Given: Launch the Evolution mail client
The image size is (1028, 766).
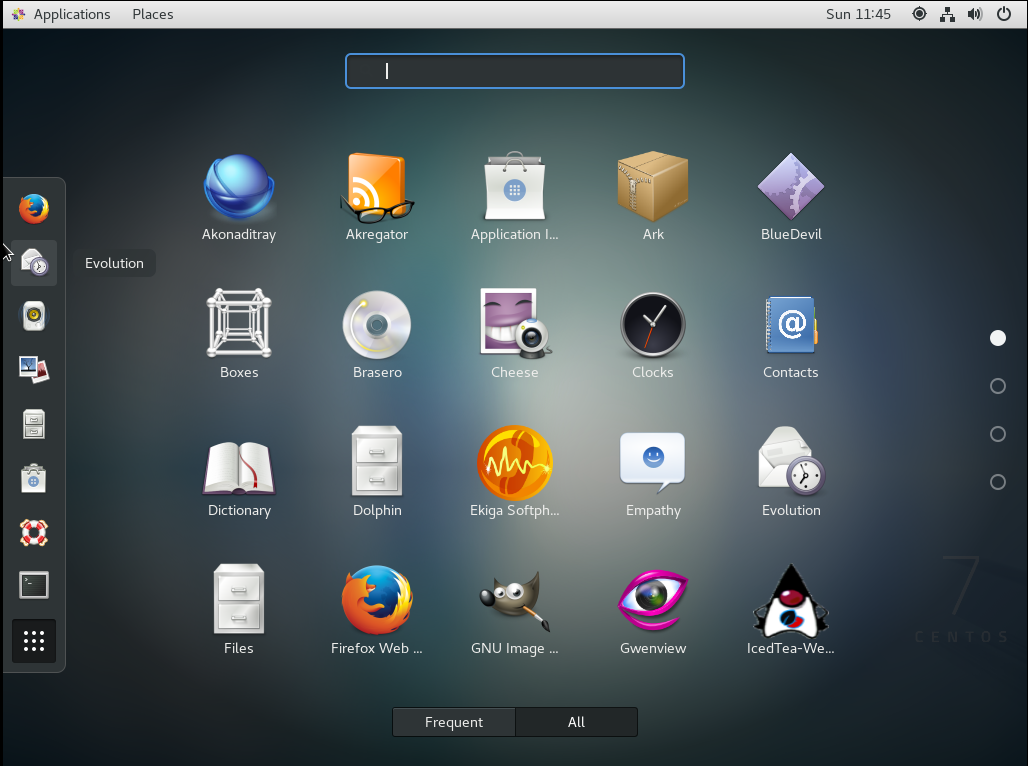Looking at the screenshot, I should pos(790,462).
